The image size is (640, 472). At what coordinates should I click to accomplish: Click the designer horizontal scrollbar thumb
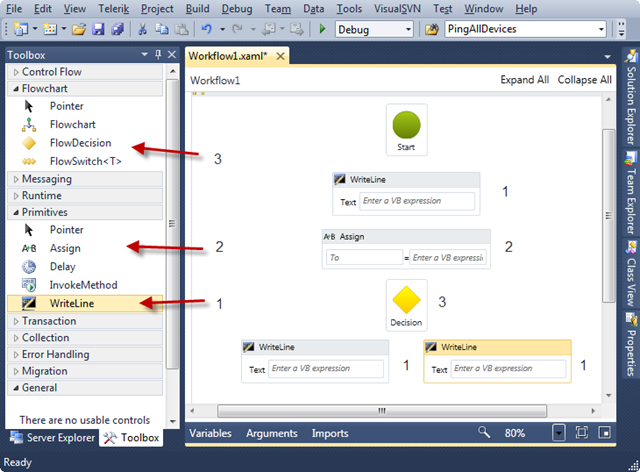382,411
